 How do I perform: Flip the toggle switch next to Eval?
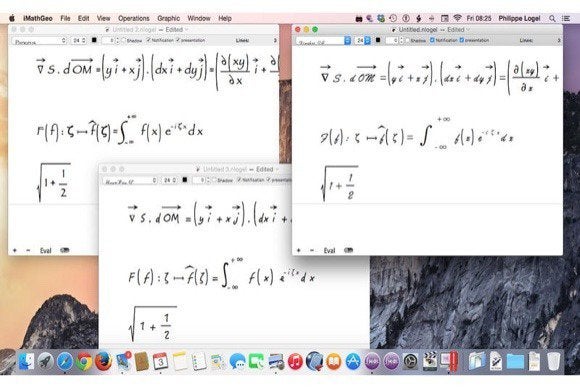click(348, 250)
